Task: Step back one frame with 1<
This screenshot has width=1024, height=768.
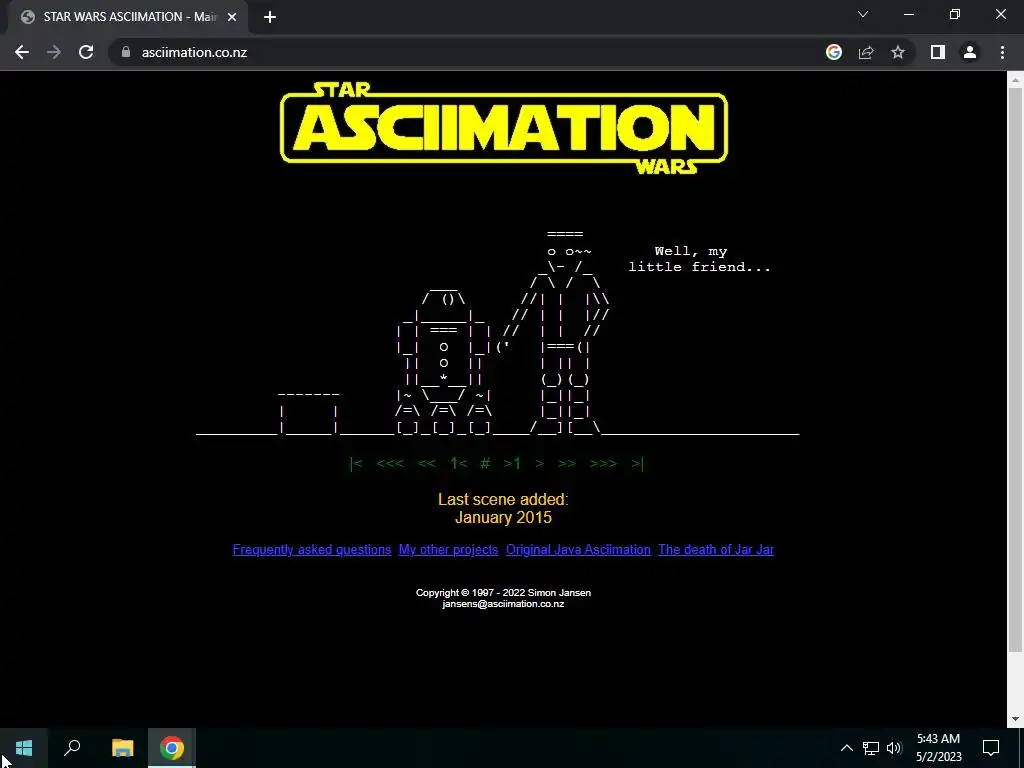Action: (x=458, y=464)
